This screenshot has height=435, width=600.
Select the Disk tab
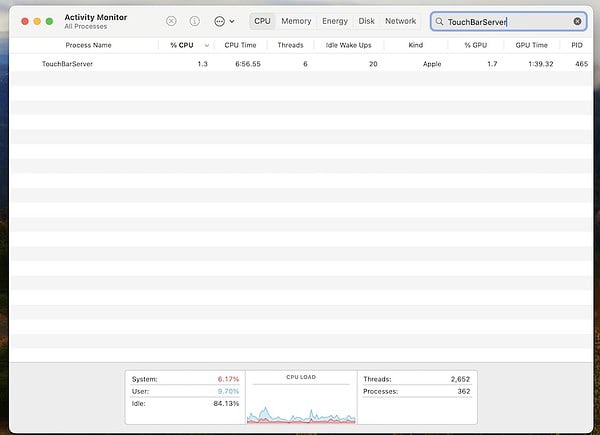pyautogui.click(x=367, y=21)
